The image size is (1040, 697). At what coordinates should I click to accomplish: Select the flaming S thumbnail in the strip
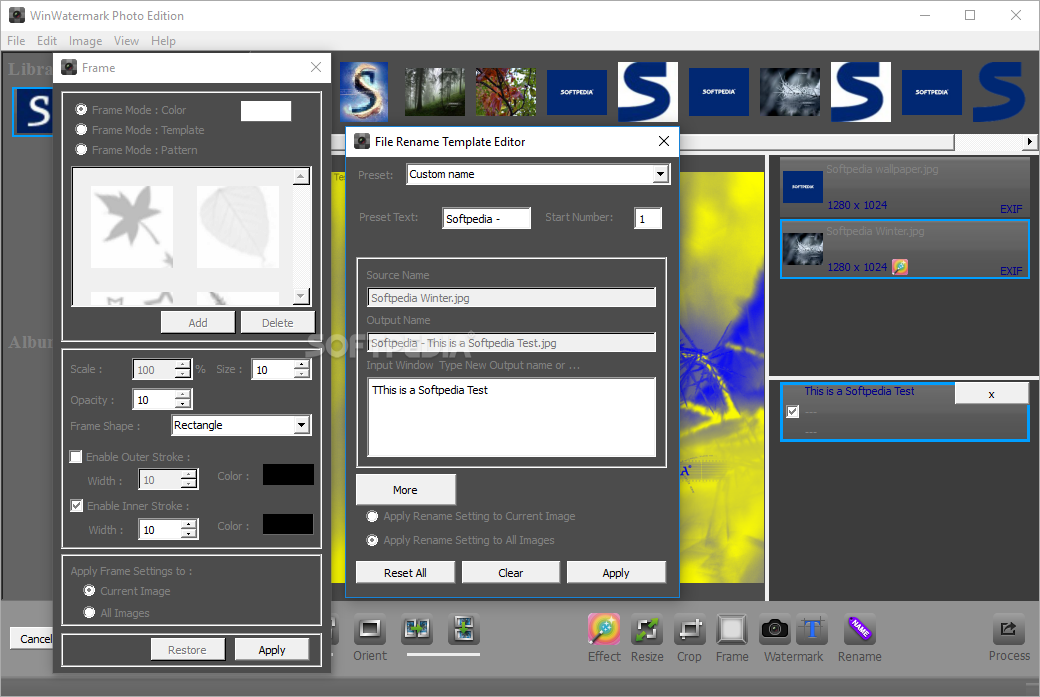363,92
